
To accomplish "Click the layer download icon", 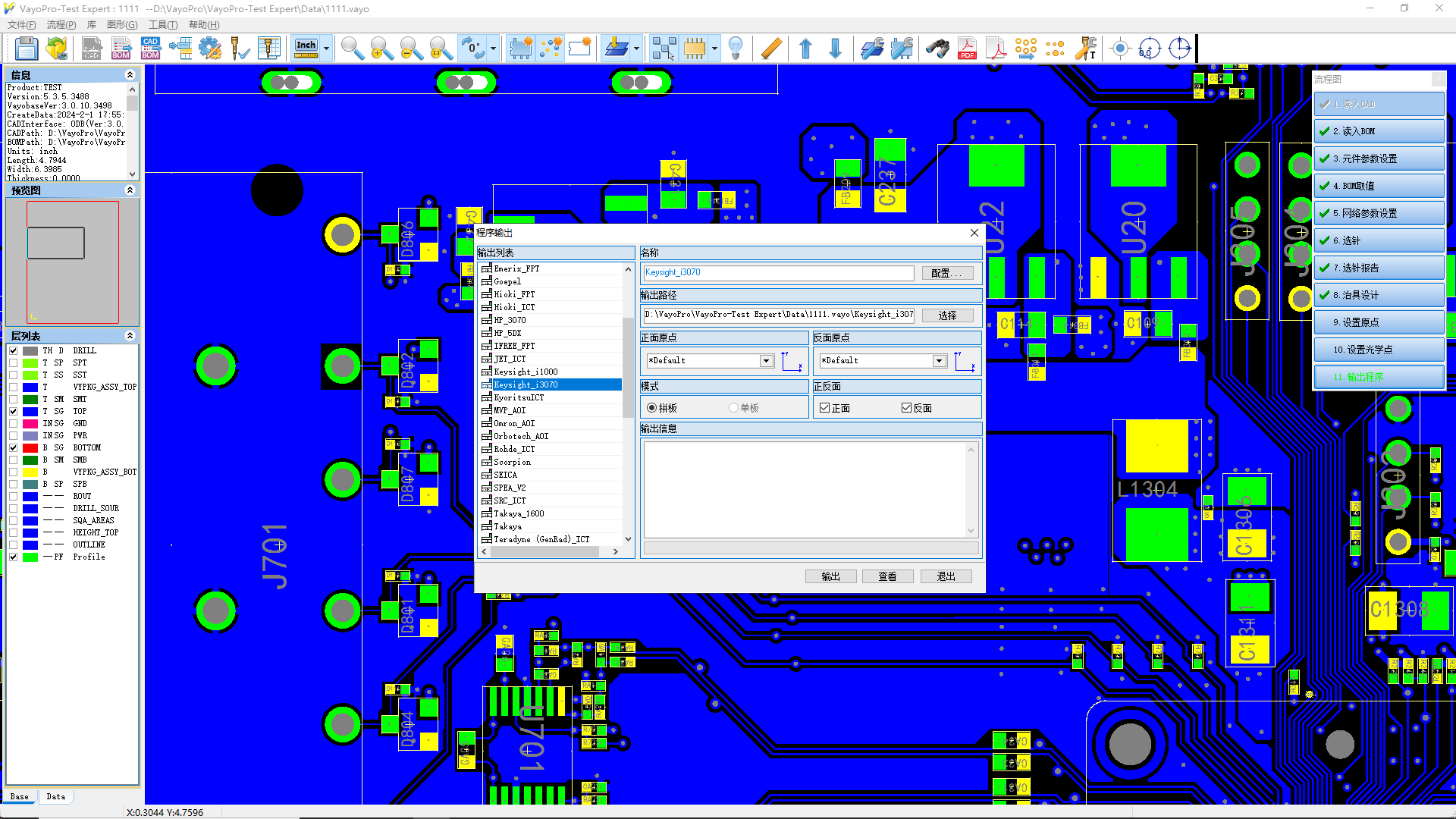I will (616, 49).
